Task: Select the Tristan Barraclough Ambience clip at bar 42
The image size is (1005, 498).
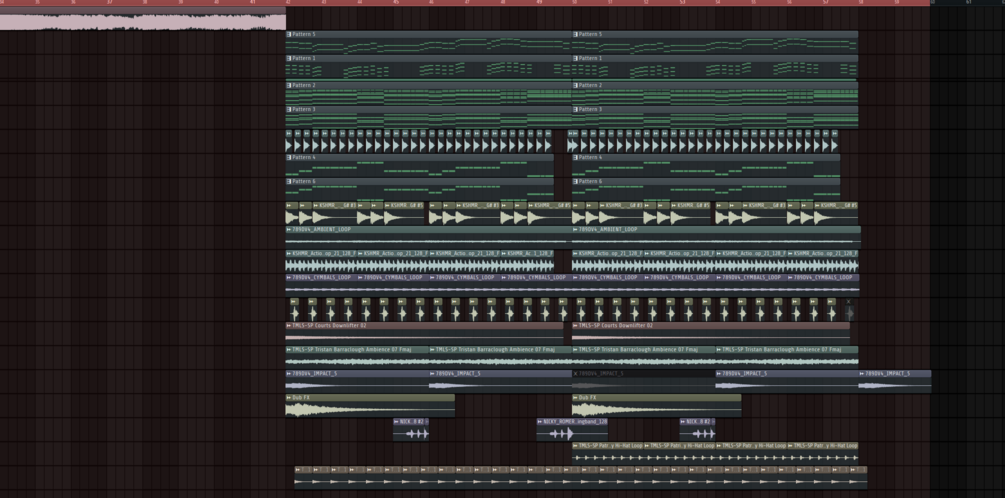Action: (x=357, y=358)
